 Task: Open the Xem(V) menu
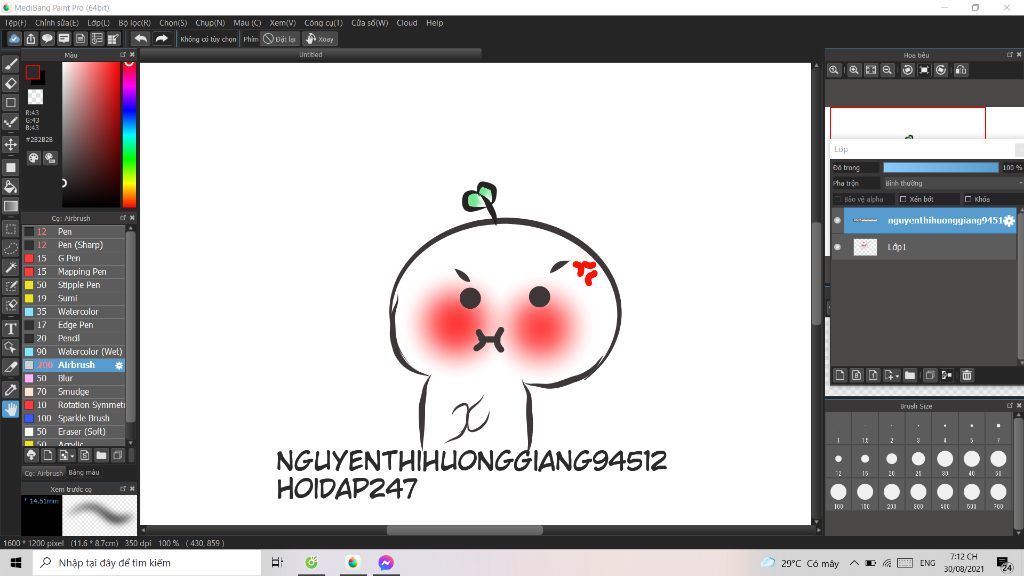(283, 23)
